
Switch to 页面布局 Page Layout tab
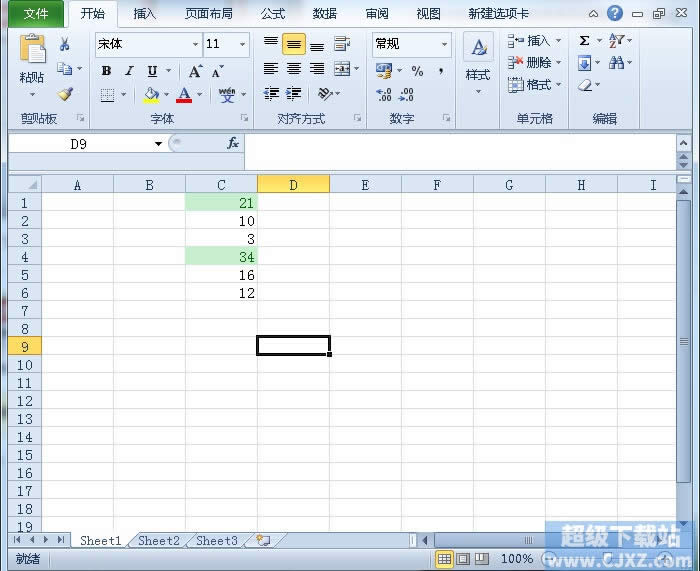[x=209, y=14]
